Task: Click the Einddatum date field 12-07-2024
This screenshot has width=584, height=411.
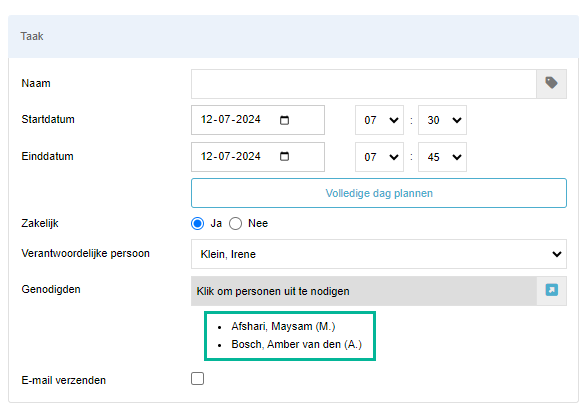Action: tap(258, 157)
